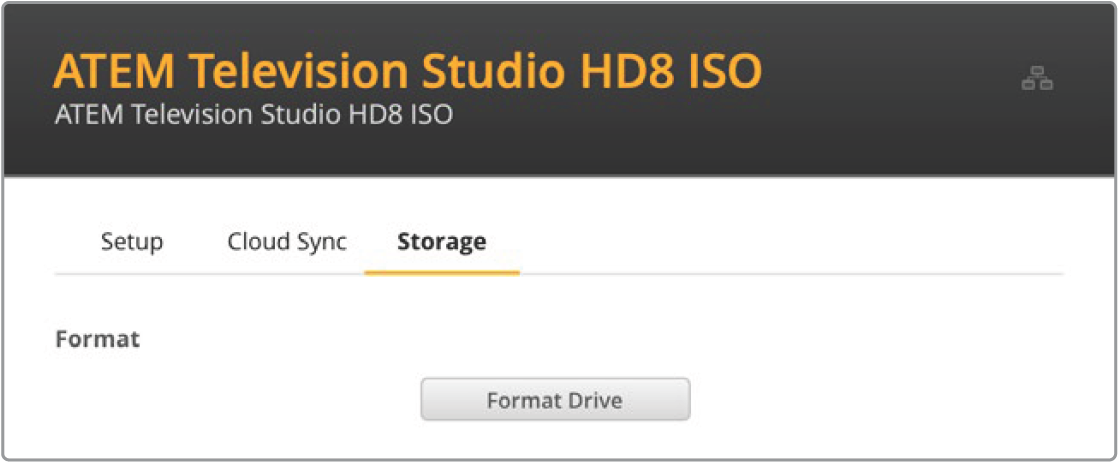Click the word Cloud in the tab row

click(x=259, y=242)
